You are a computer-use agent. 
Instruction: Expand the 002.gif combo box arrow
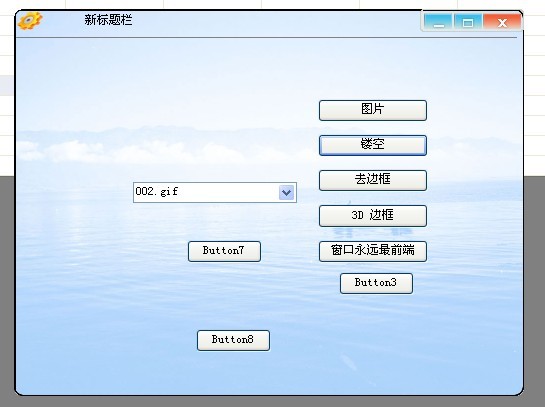[x=286, y=192]
